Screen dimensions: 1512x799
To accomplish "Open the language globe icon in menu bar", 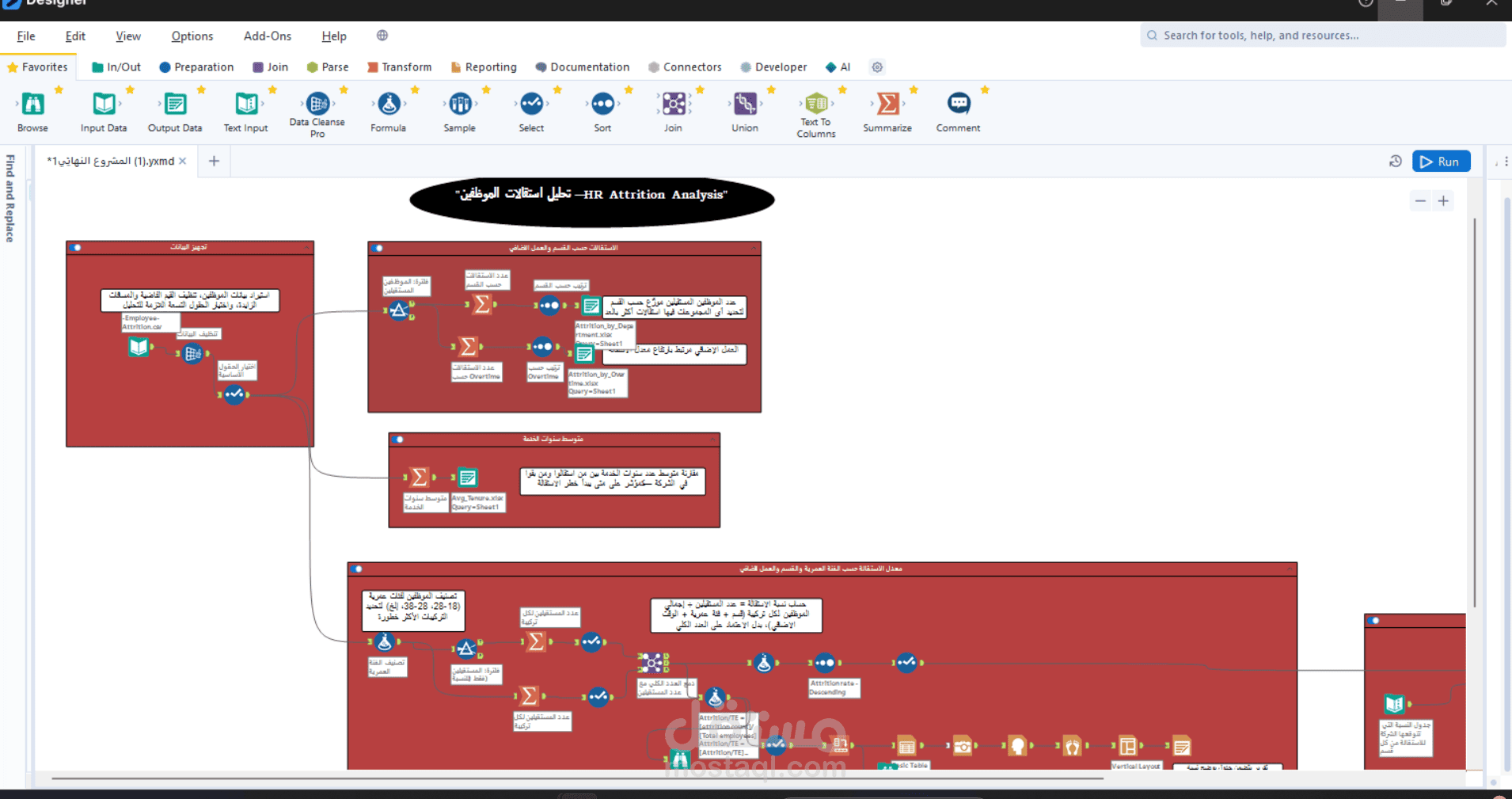I will coord(382,36).
